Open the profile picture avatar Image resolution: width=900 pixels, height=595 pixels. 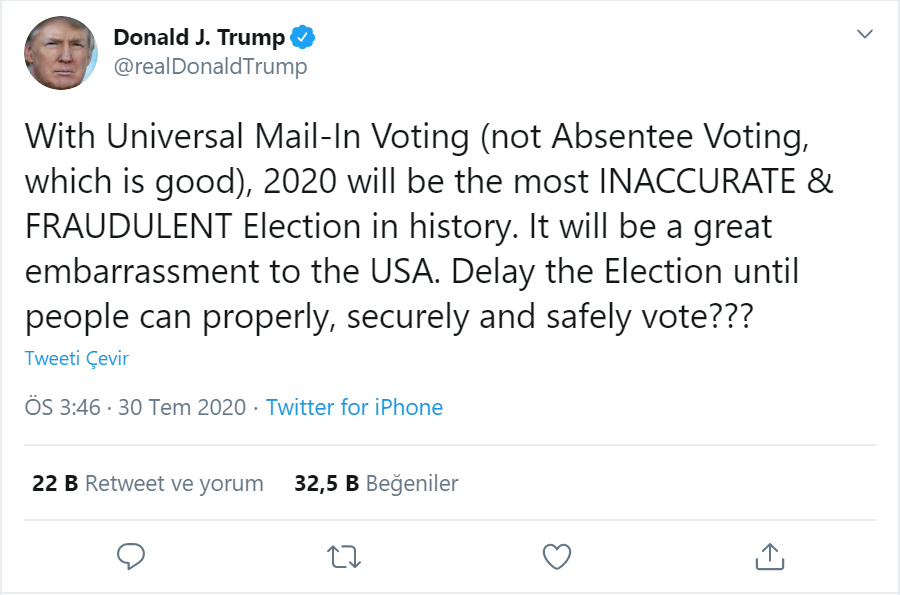[61, 53]
